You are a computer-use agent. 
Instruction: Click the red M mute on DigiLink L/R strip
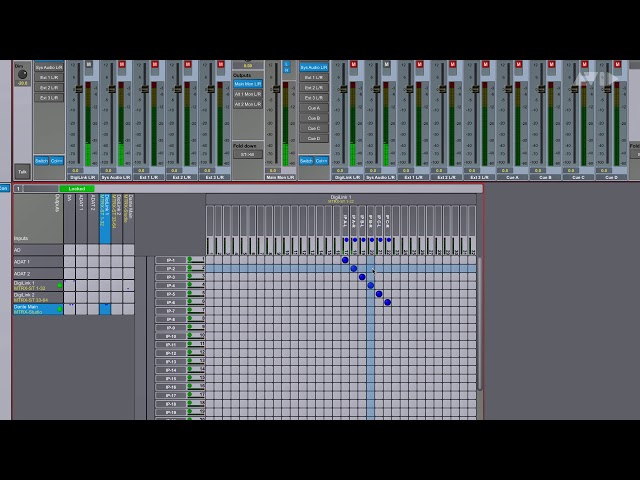click(x=353, y=64)
